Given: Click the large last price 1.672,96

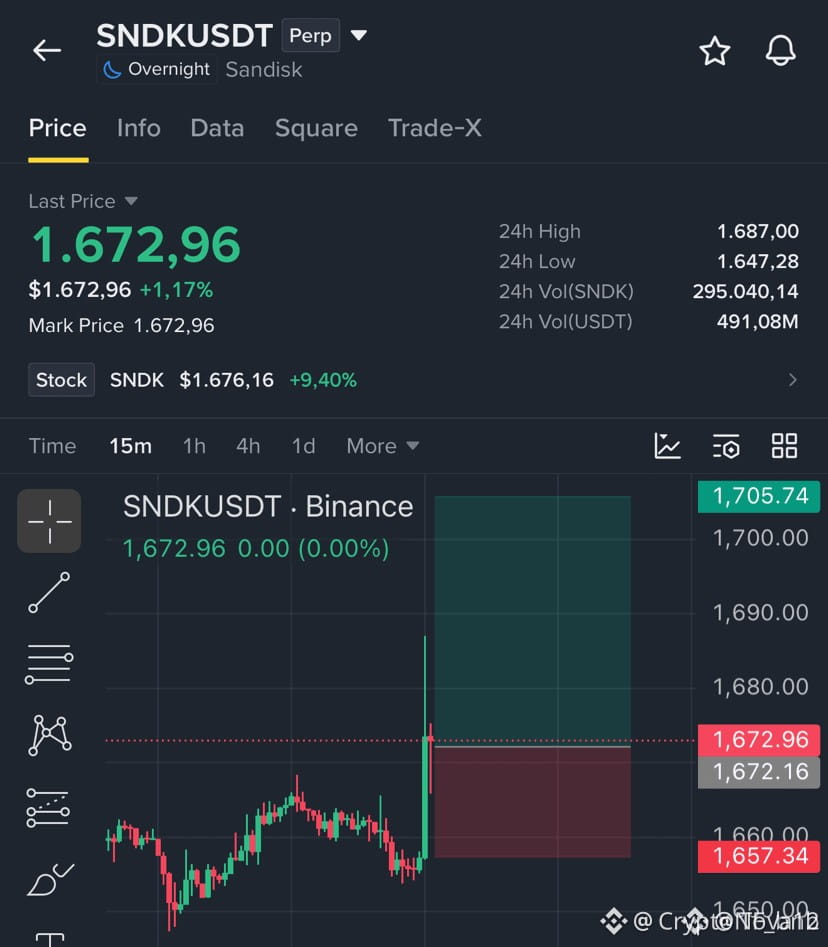Looking at the screenshot, I should pos(136,245).
